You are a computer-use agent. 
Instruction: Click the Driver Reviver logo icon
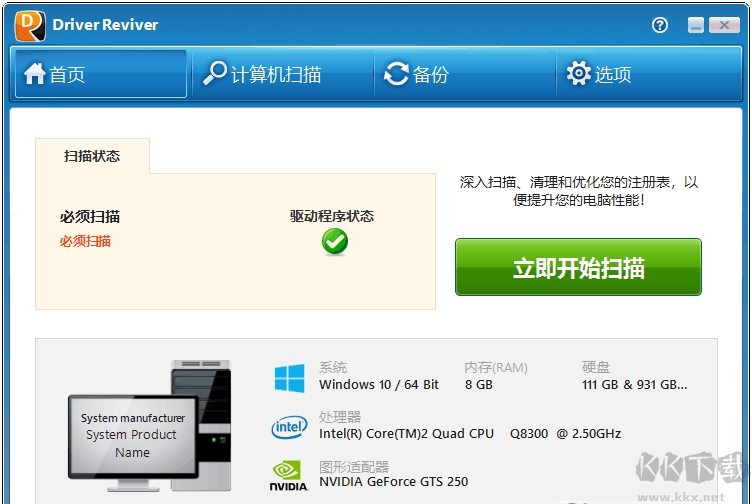(30, 25)
